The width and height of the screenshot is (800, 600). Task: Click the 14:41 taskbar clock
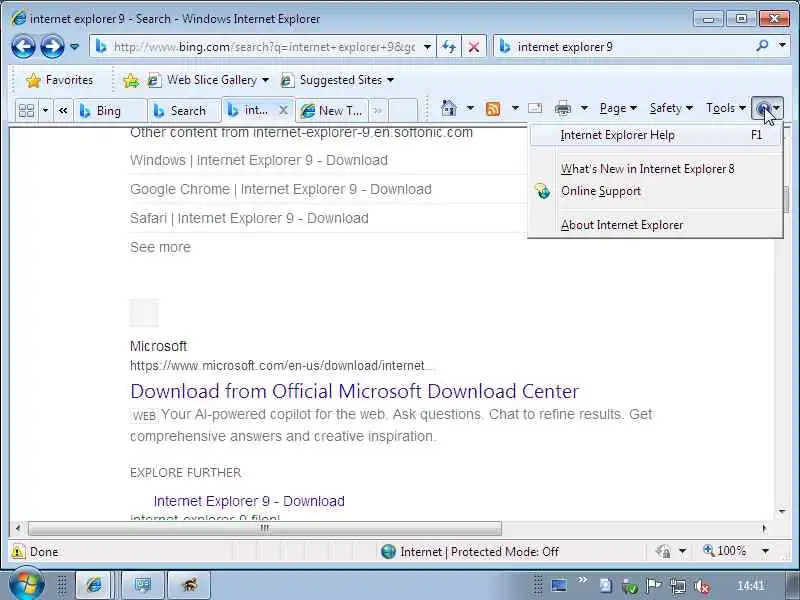[x=750, y=586]
